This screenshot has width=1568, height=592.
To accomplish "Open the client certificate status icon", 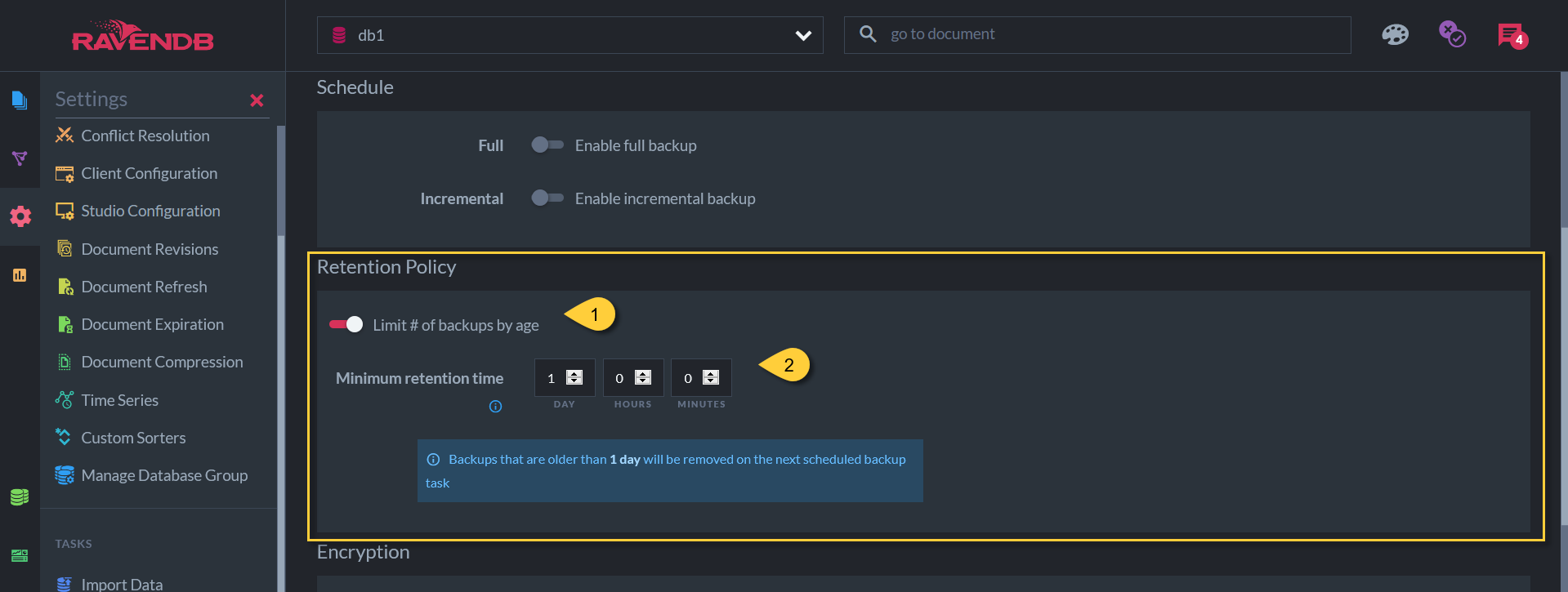I will (1452, 34).
